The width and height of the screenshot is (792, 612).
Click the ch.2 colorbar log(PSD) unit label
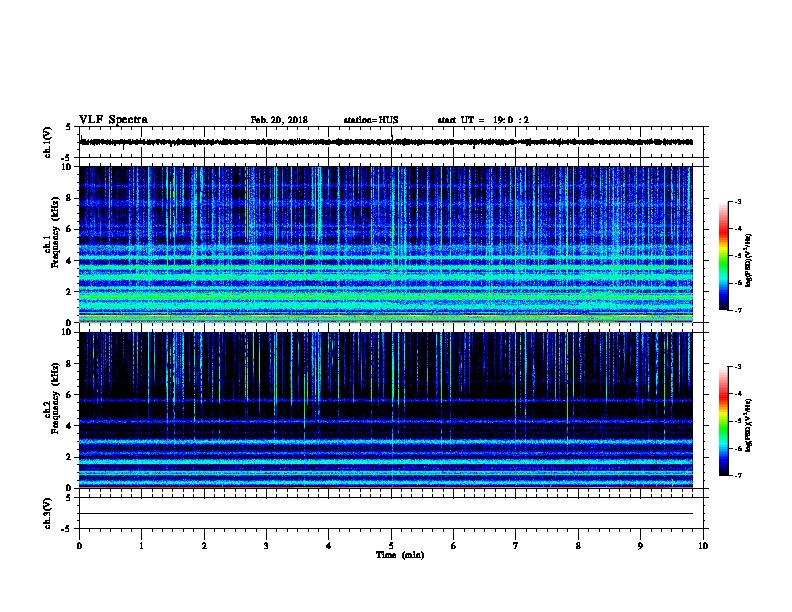pyautogui.click(x=749, y=425)
